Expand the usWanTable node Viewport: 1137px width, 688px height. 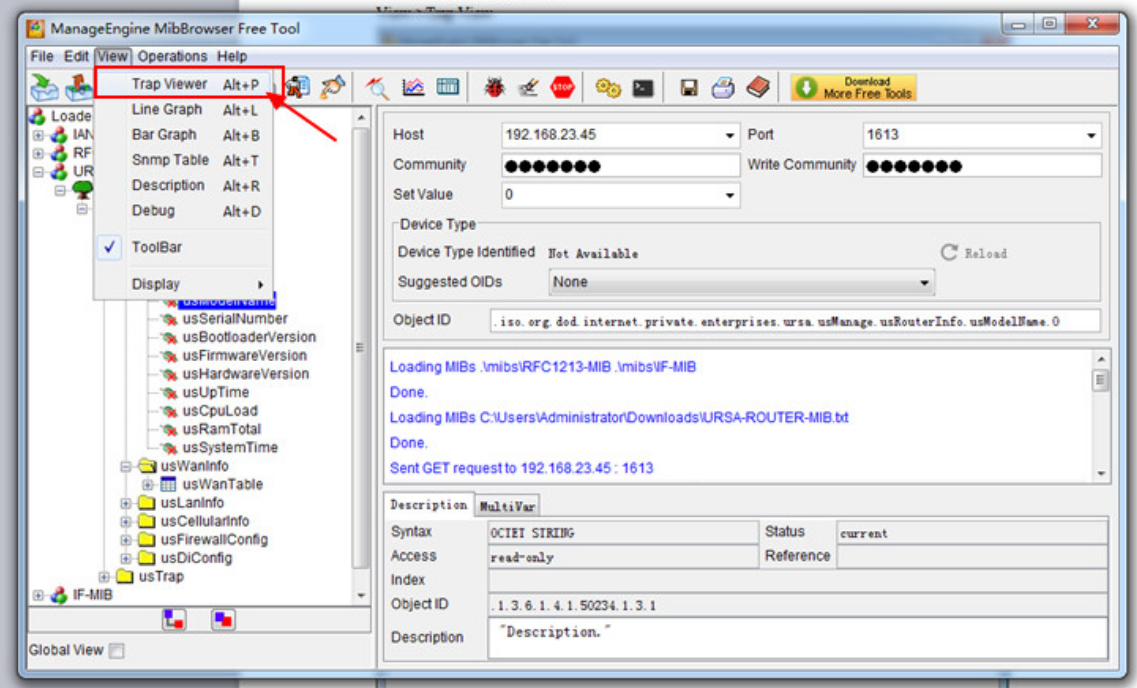[x=147, y=484]
